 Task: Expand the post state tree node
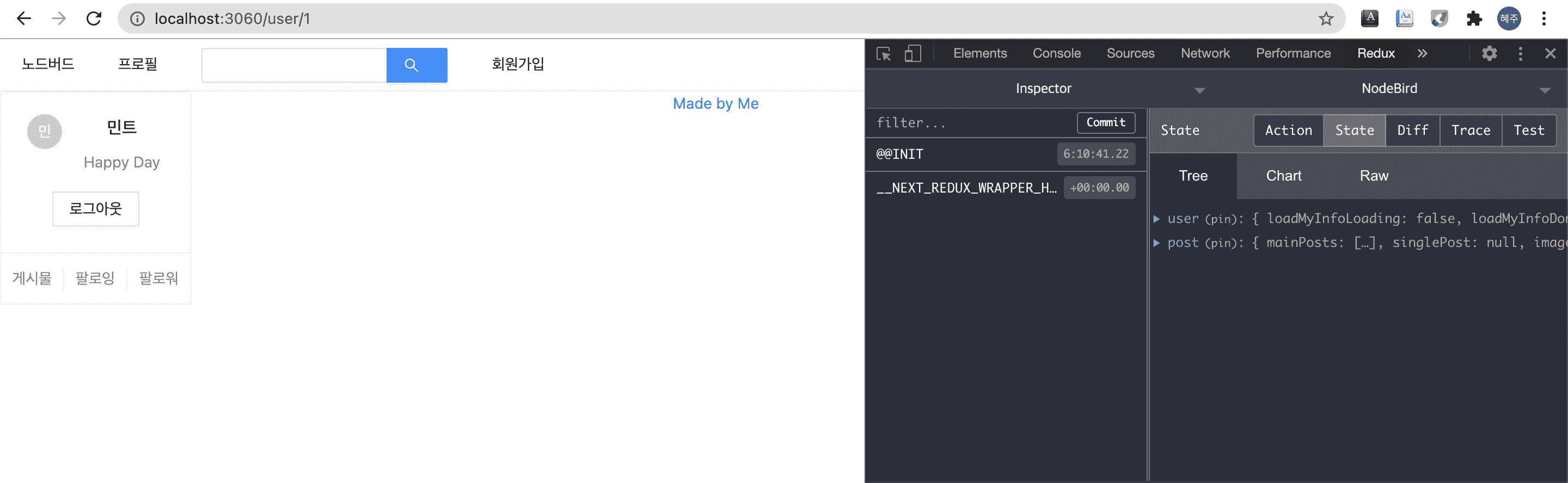(x=1156, y=243)
